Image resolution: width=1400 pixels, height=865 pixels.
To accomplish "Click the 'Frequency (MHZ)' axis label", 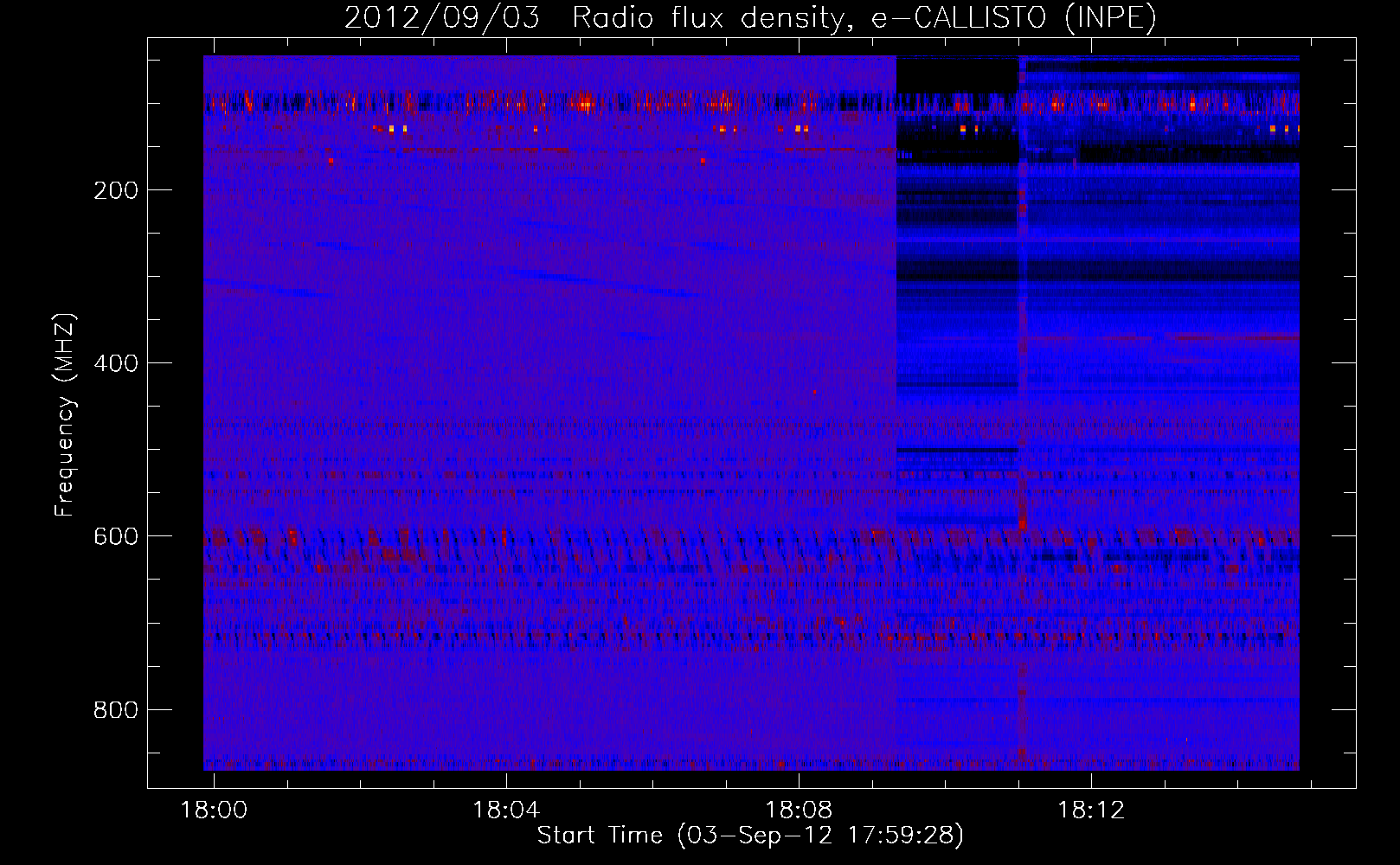I will tap(64, 415).
